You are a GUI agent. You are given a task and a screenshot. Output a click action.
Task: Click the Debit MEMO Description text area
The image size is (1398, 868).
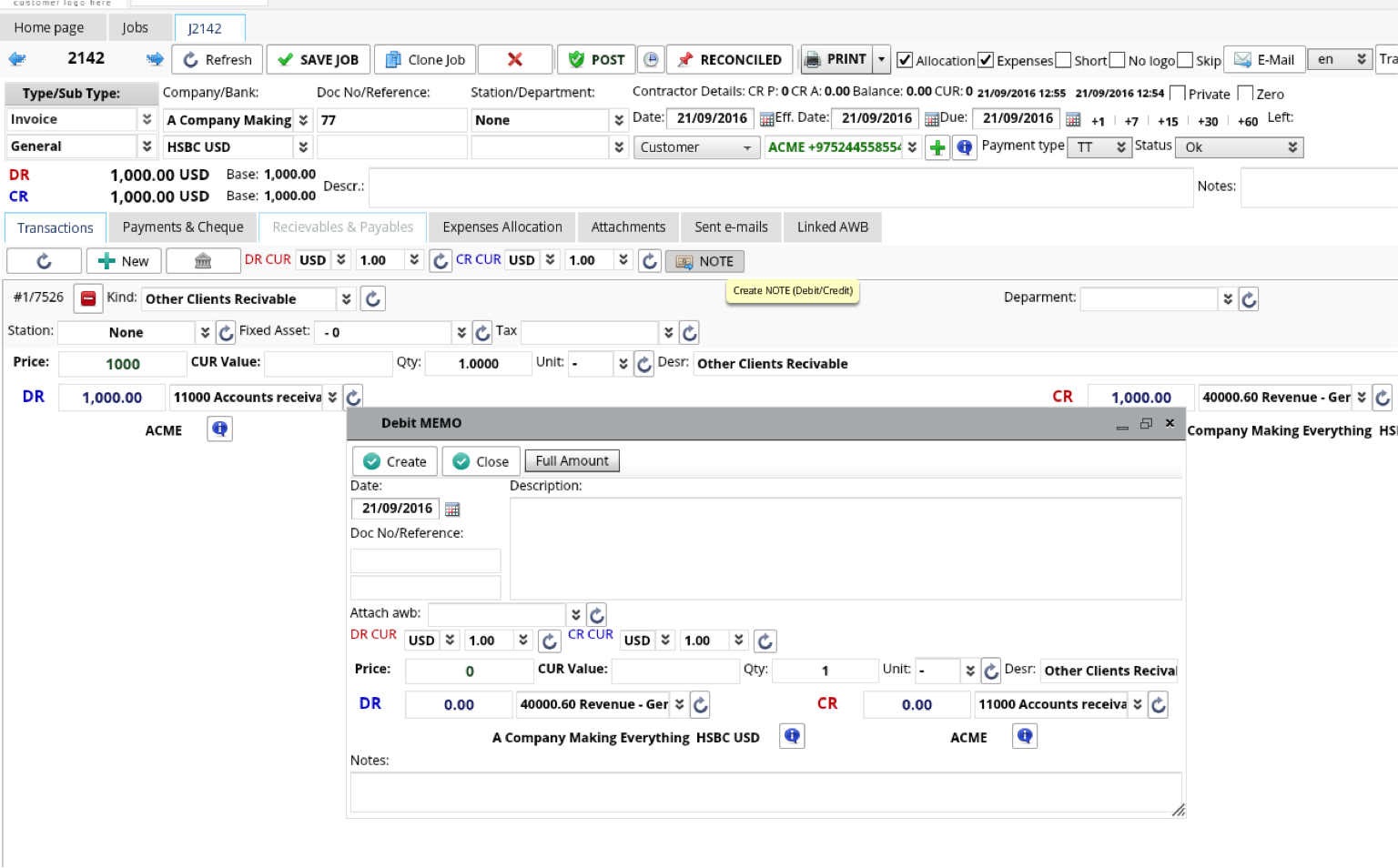pyautogui.click(x=845, y=548)
